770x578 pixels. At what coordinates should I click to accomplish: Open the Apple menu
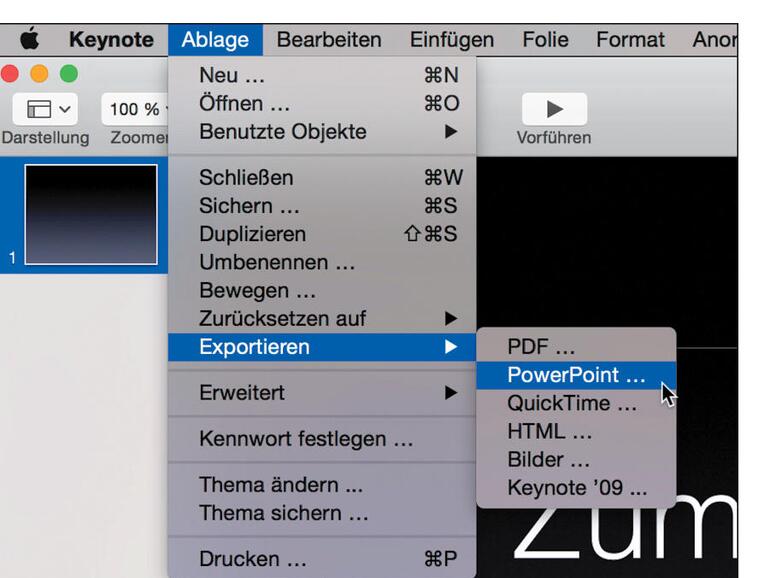pos(29,39)
